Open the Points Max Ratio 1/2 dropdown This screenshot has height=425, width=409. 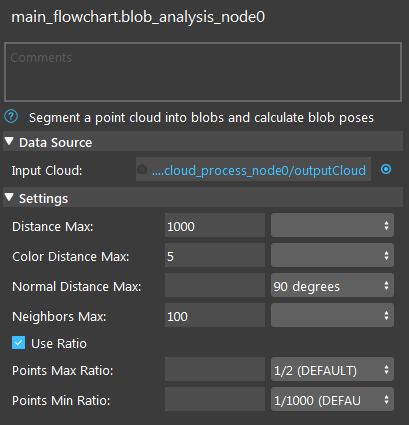coord(332,369)
